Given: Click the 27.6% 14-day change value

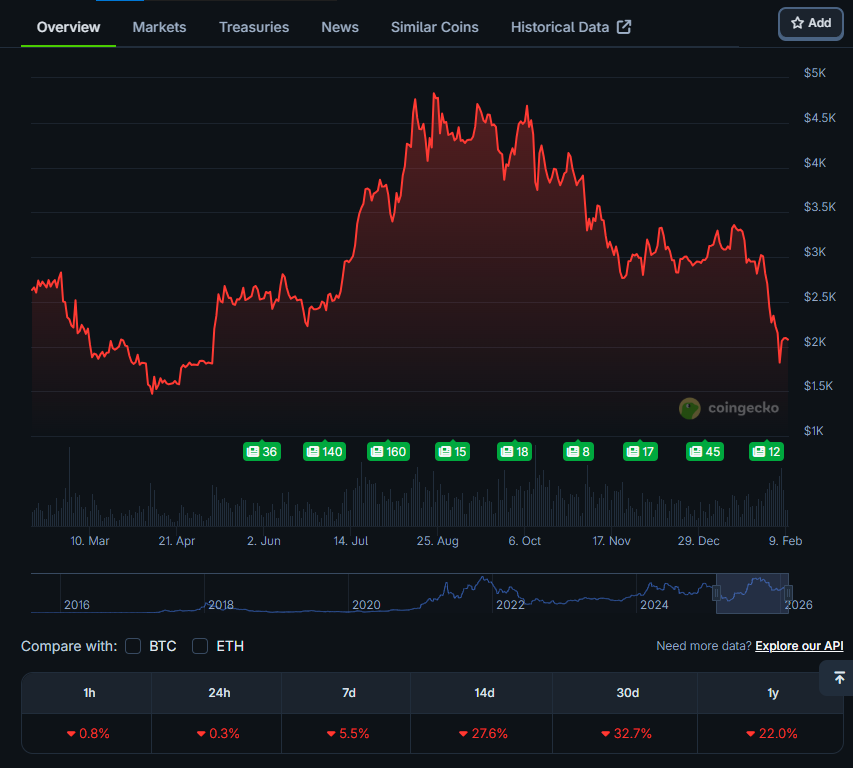Looking at the screenshot, I should pos(483,734).
